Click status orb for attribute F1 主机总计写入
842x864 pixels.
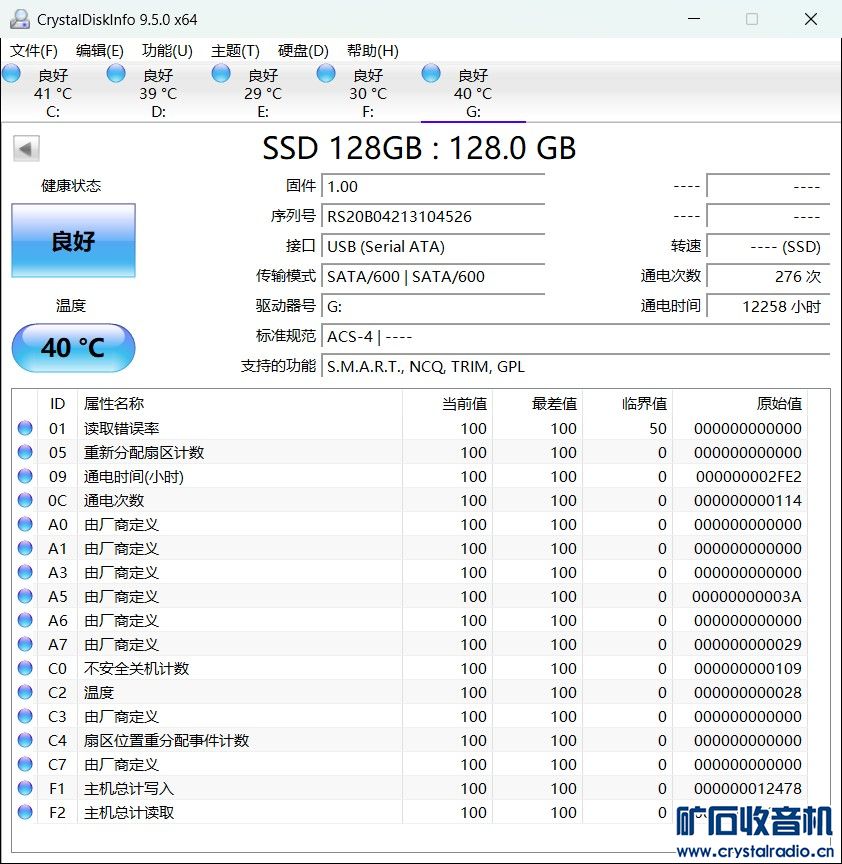[x=25, y=789]
